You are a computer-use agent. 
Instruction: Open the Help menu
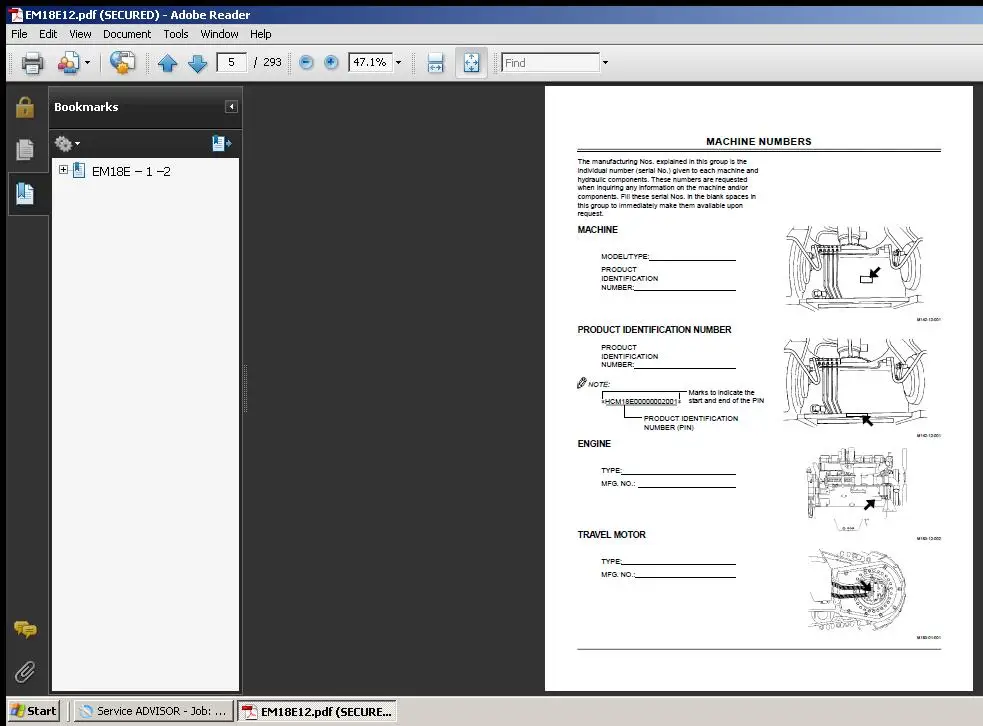tap(260, 34)
